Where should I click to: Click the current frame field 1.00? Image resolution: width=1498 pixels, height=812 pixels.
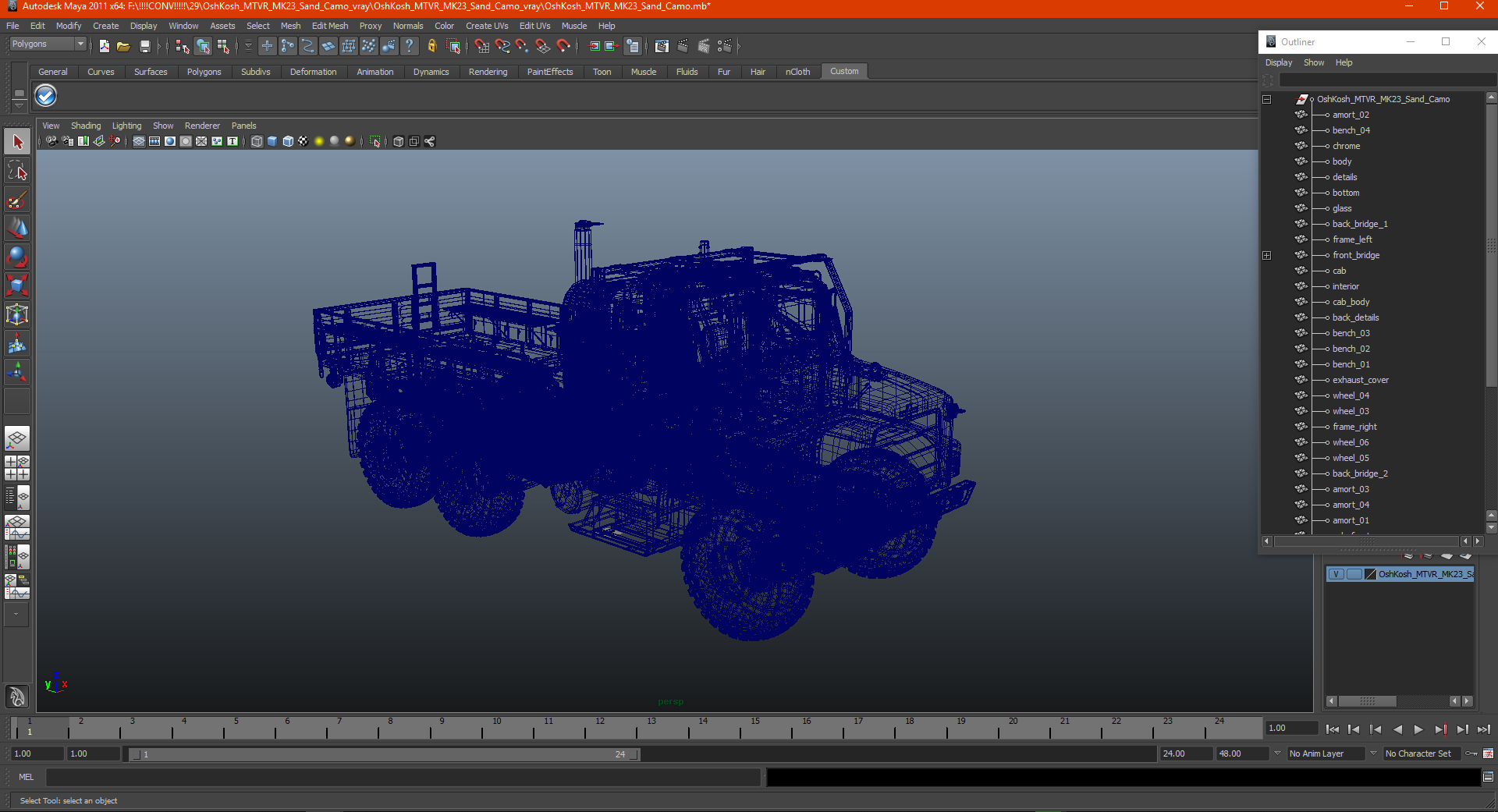pyautogui.click(x=1292, y=728)
